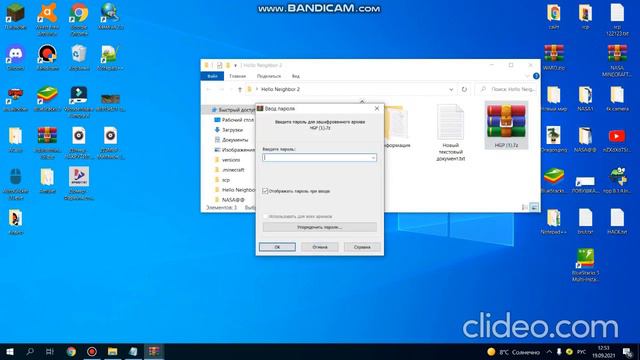This screenshot has width=640, height=360.
Task: Expand the address bar history dropdown
Action: (451, 89)
